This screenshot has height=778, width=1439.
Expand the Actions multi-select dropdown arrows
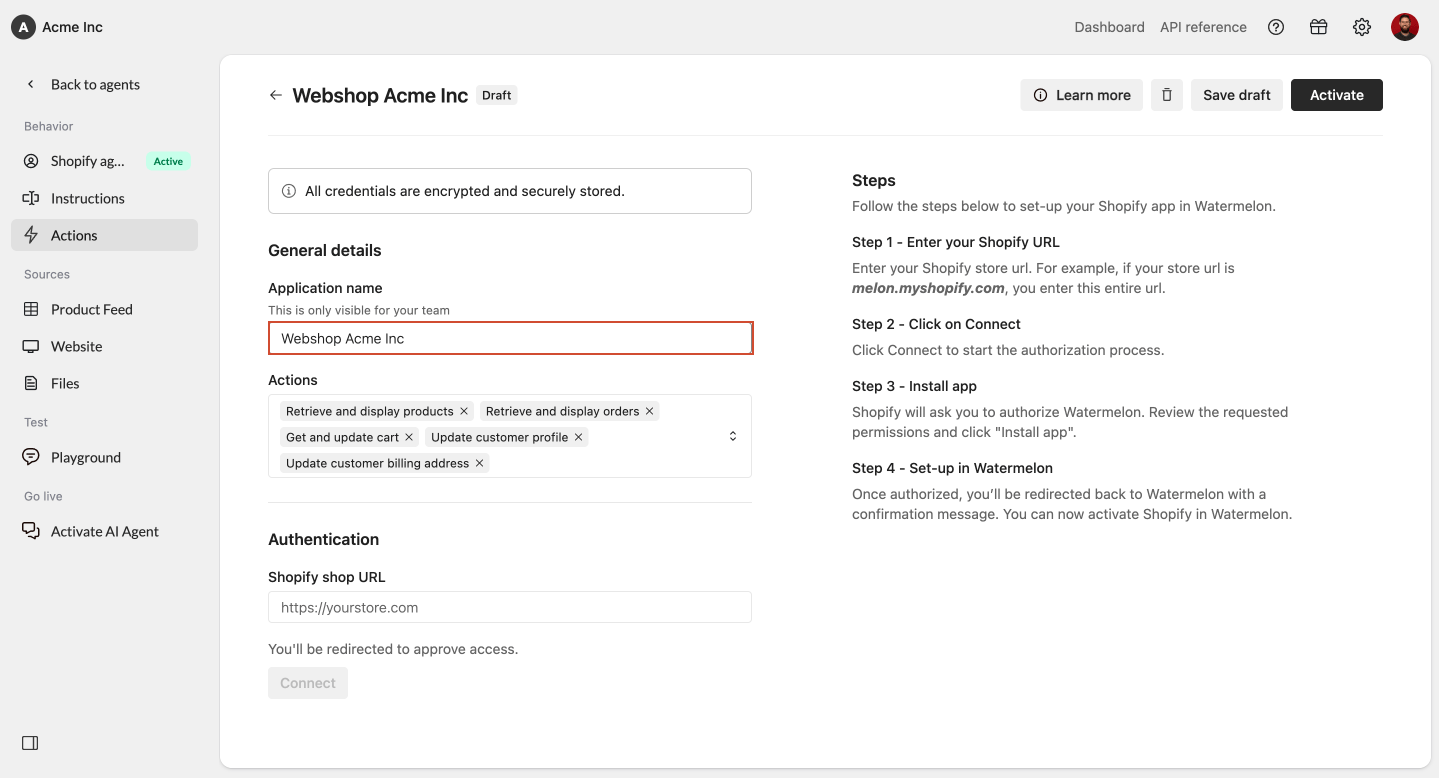tap(733, 436)
